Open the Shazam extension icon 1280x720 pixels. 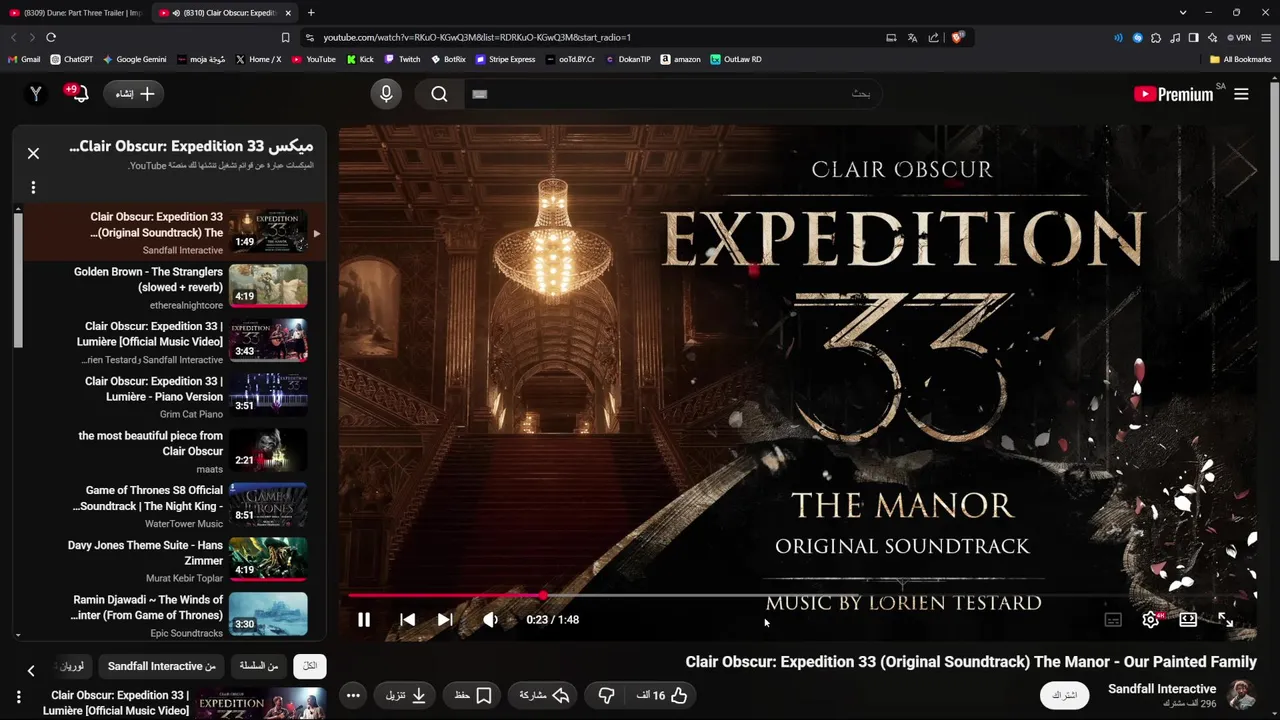pyautogui.click(x=1137, y=37)
